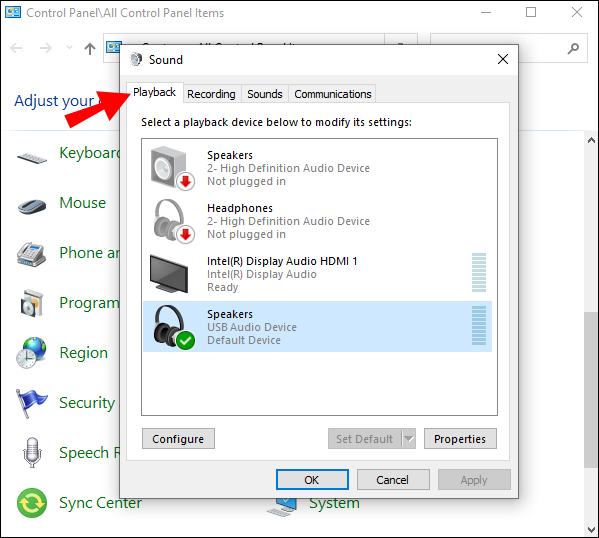Open the Speech Recognition microphone icon

[x=32, y=453]
